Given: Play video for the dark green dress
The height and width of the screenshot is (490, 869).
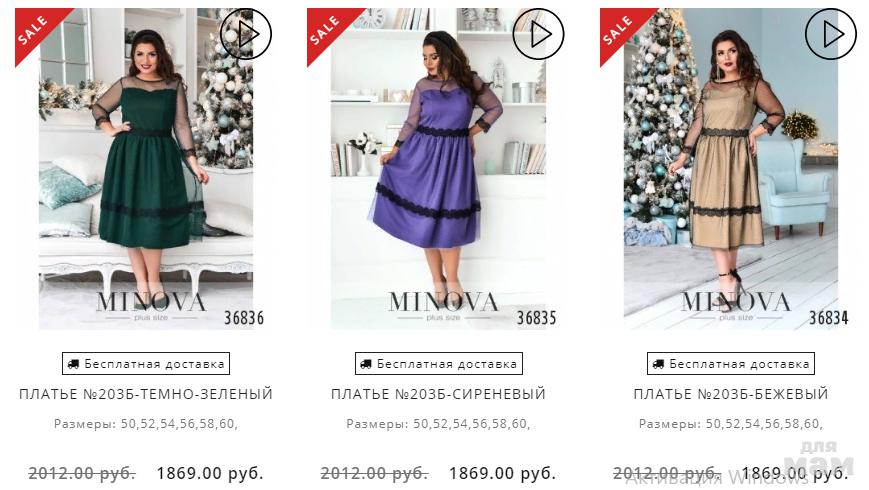Looking at the screenshot, I should coord(246,34).
